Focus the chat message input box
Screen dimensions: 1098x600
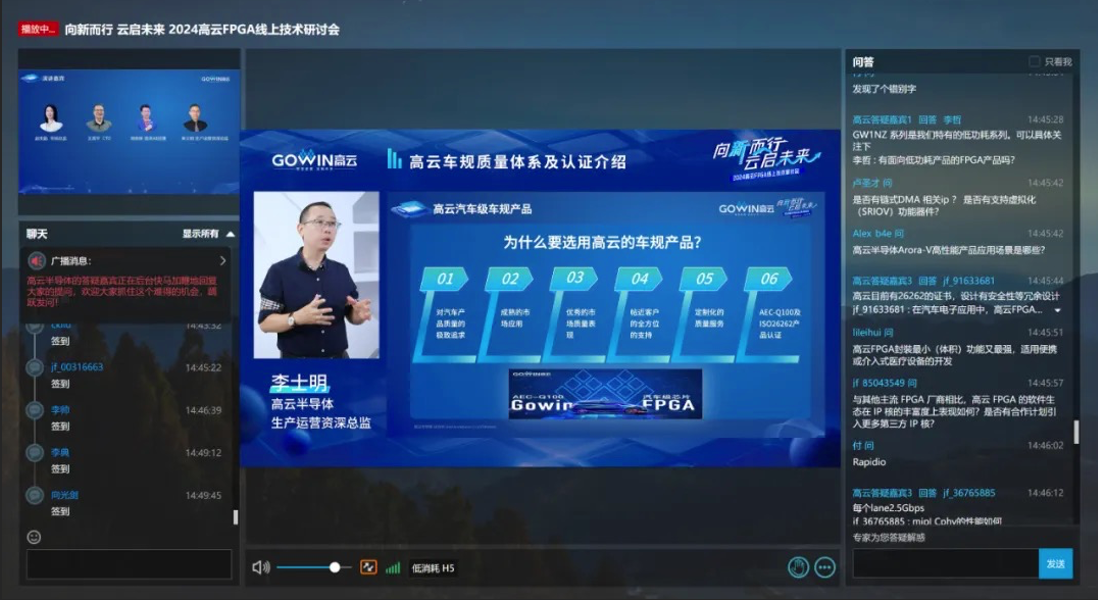tap(129, 564)
